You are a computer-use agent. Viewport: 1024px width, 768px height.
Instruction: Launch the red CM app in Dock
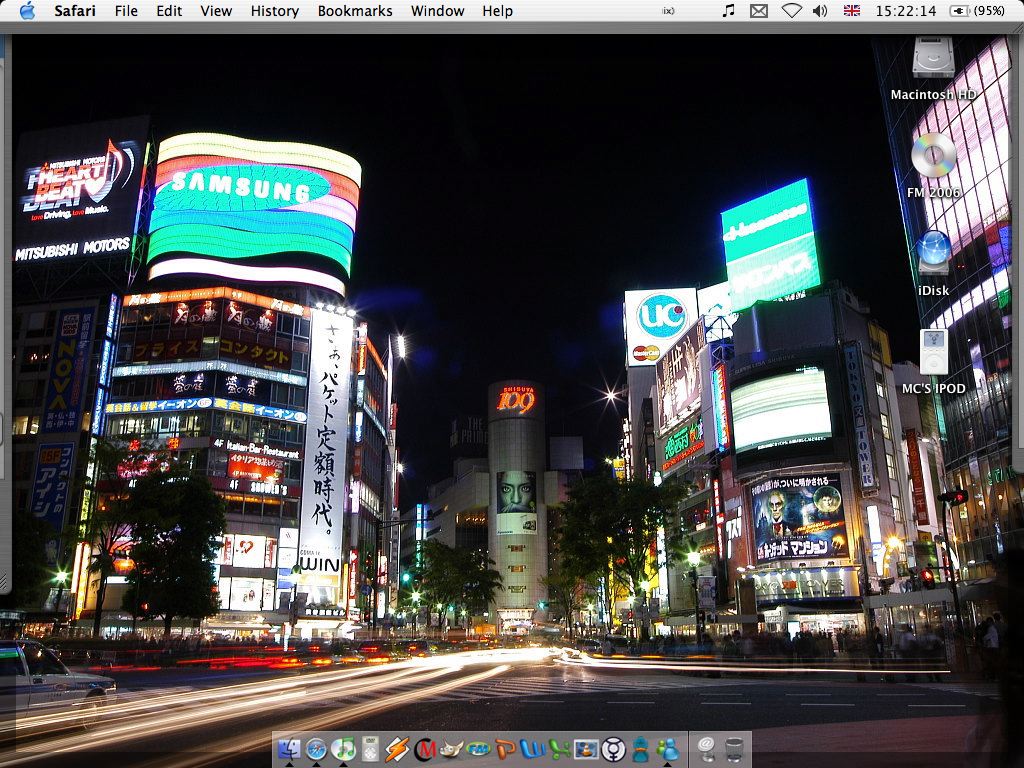pos(424,749)
